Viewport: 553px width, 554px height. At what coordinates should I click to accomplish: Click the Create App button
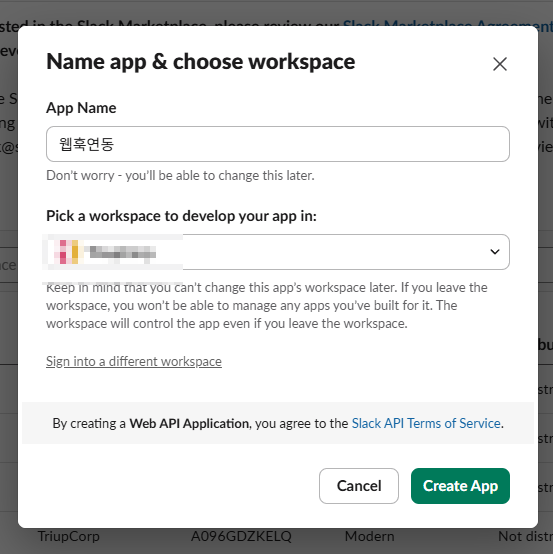(460, 486)
